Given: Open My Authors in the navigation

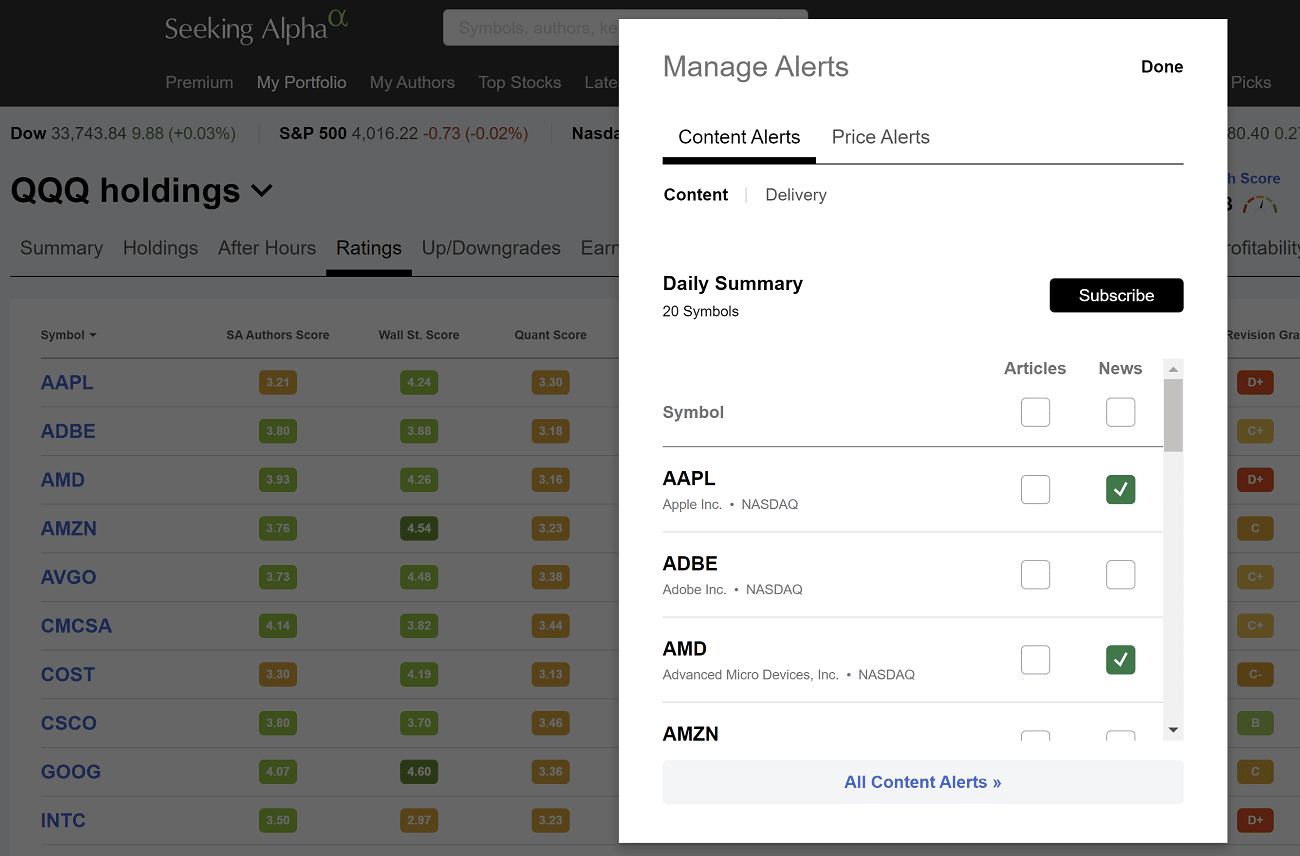Looking at the screenshot, I should (412, 82).
